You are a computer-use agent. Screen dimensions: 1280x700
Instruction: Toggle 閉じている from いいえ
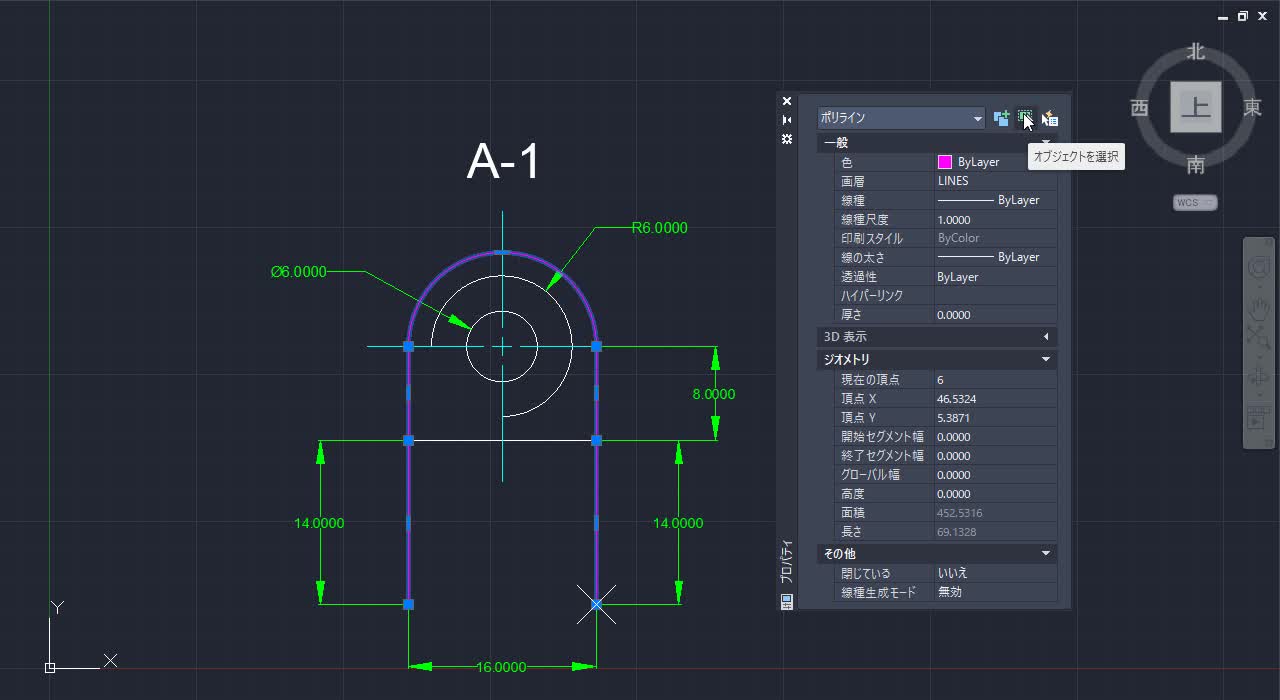[x=995, y=572]
